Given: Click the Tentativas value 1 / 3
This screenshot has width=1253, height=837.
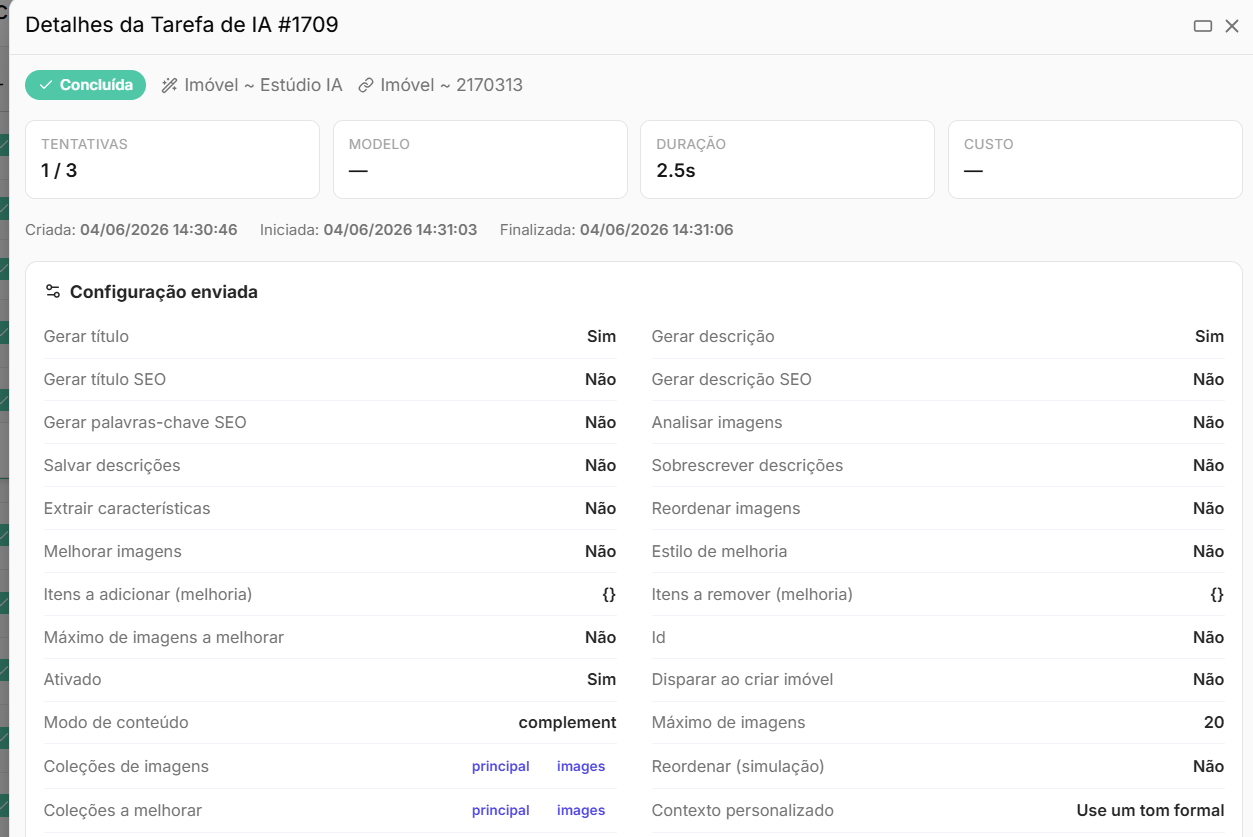Looking at the screenshot, I should (x=59, y=171).
